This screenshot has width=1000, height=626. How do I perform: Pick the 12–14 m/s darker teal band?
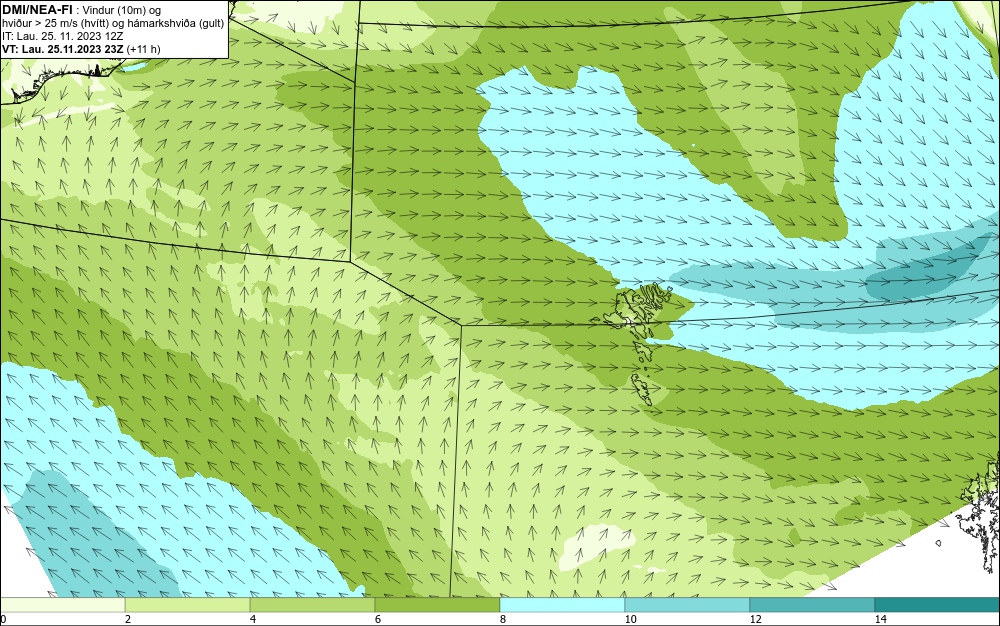(812, 605)
